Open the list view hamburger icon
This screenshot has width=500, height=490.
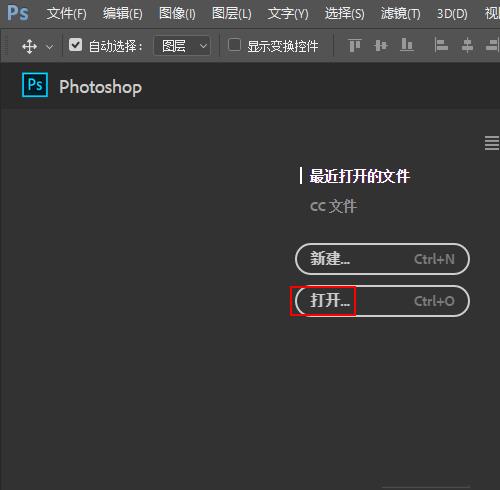point(492,143)
